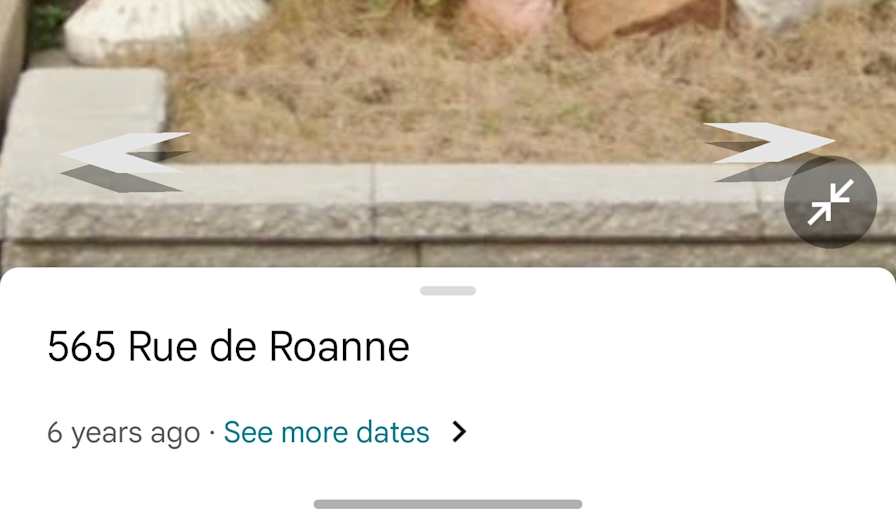This screenshot has width=896, height=512.
Task: Open the See more dates link
Action: coord(326,432)
